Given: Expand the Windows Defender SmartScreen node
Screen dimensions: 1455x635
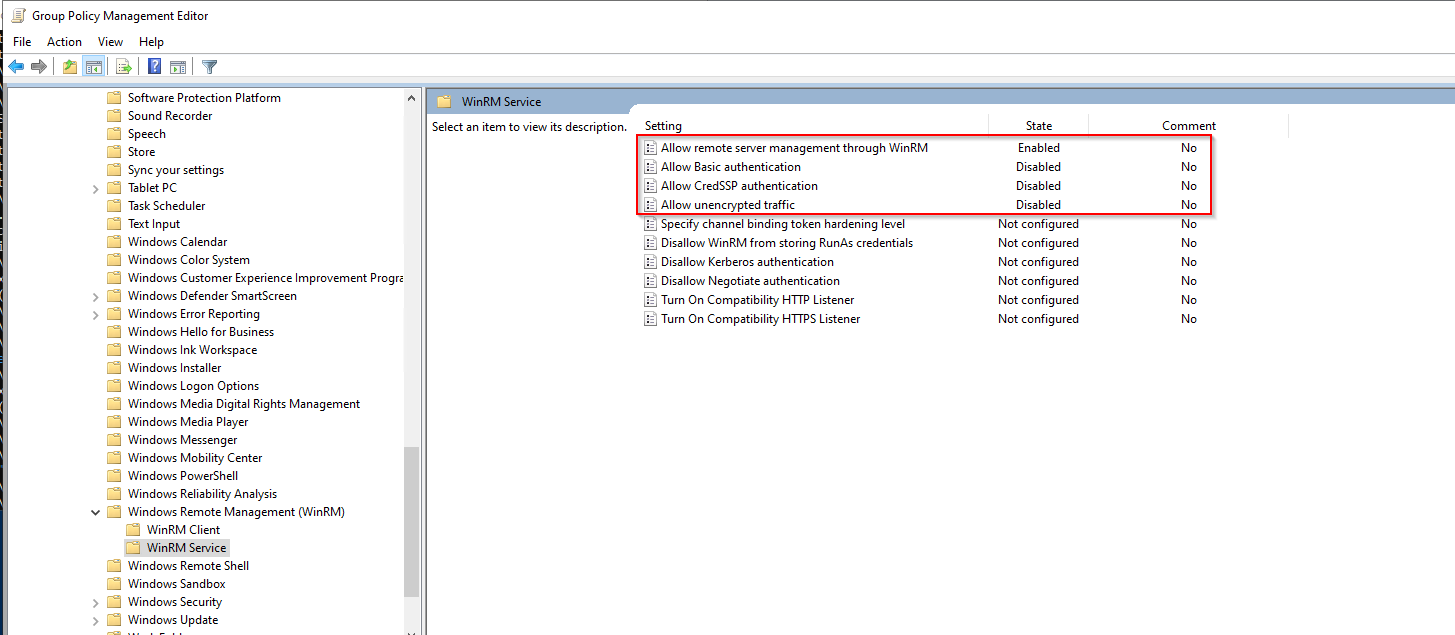Looking at the screenshot, I should click(96, 296).
